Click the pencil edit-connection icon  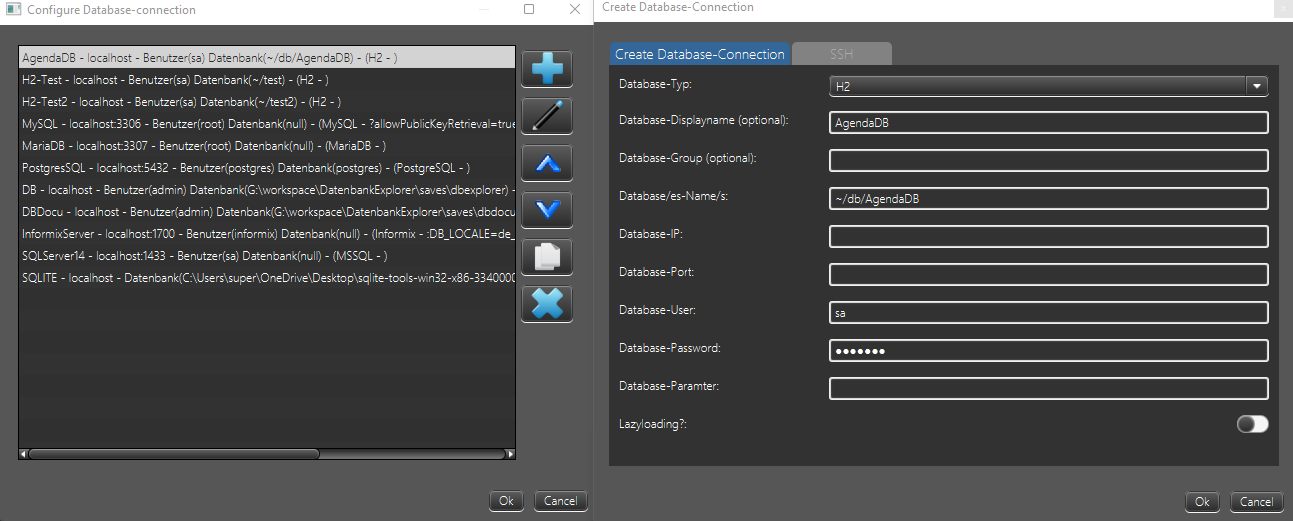547,116
